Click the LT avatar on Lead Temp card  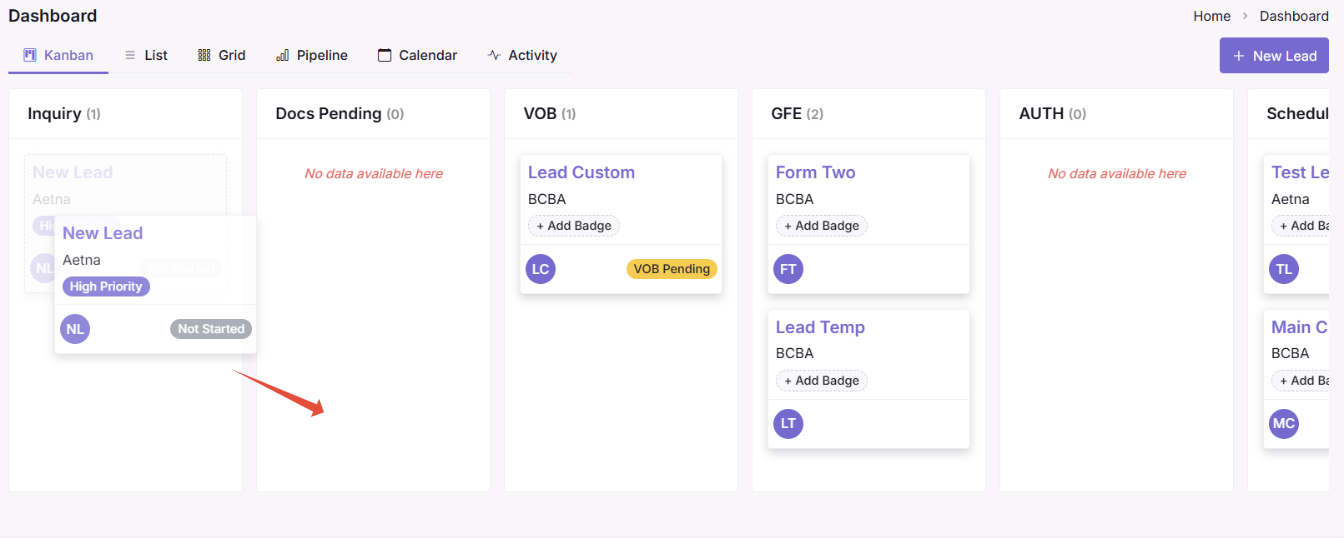coord(788,423)
